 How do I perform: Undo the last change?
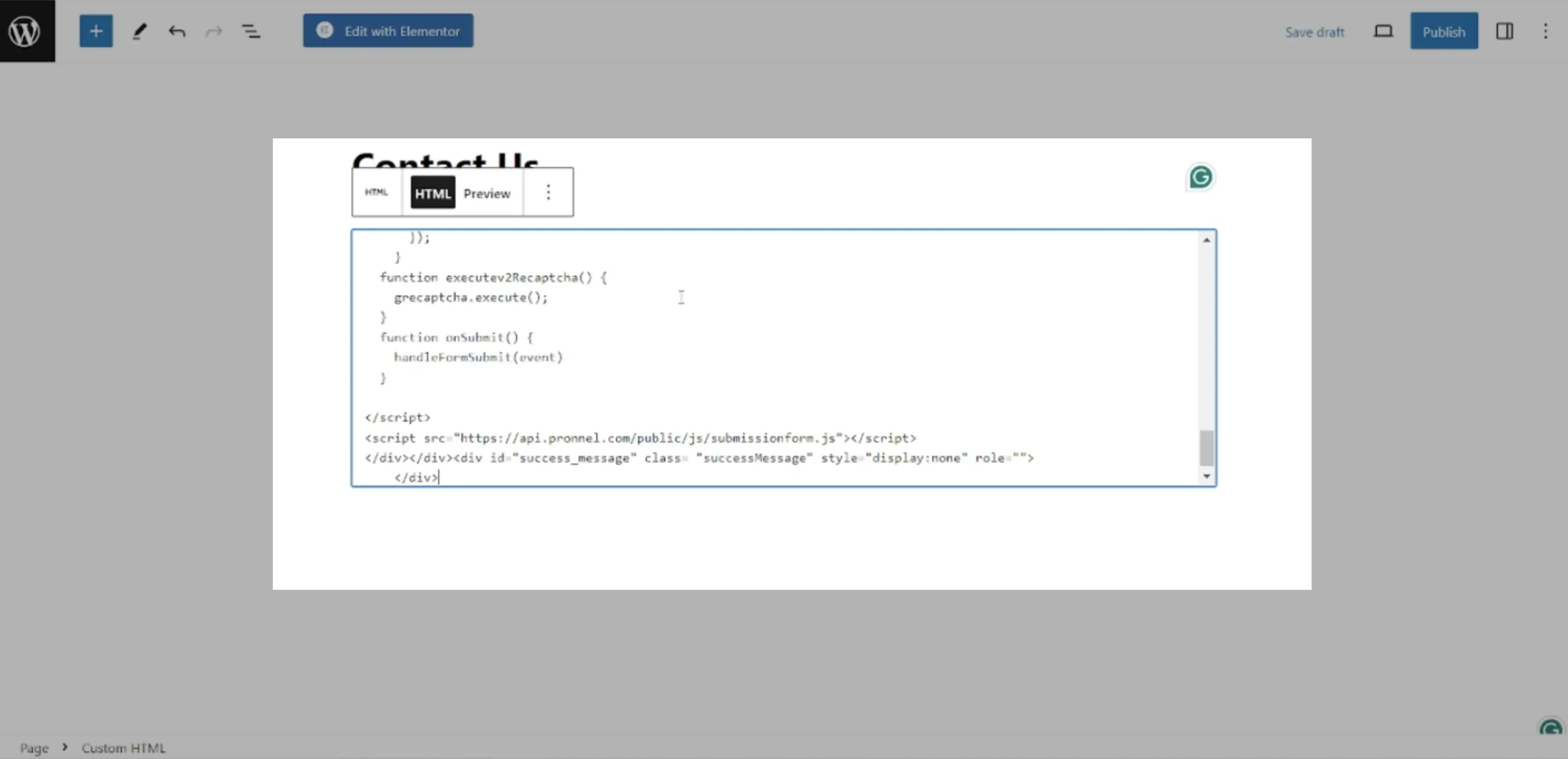pyautogui.click(x=177, y=31)
